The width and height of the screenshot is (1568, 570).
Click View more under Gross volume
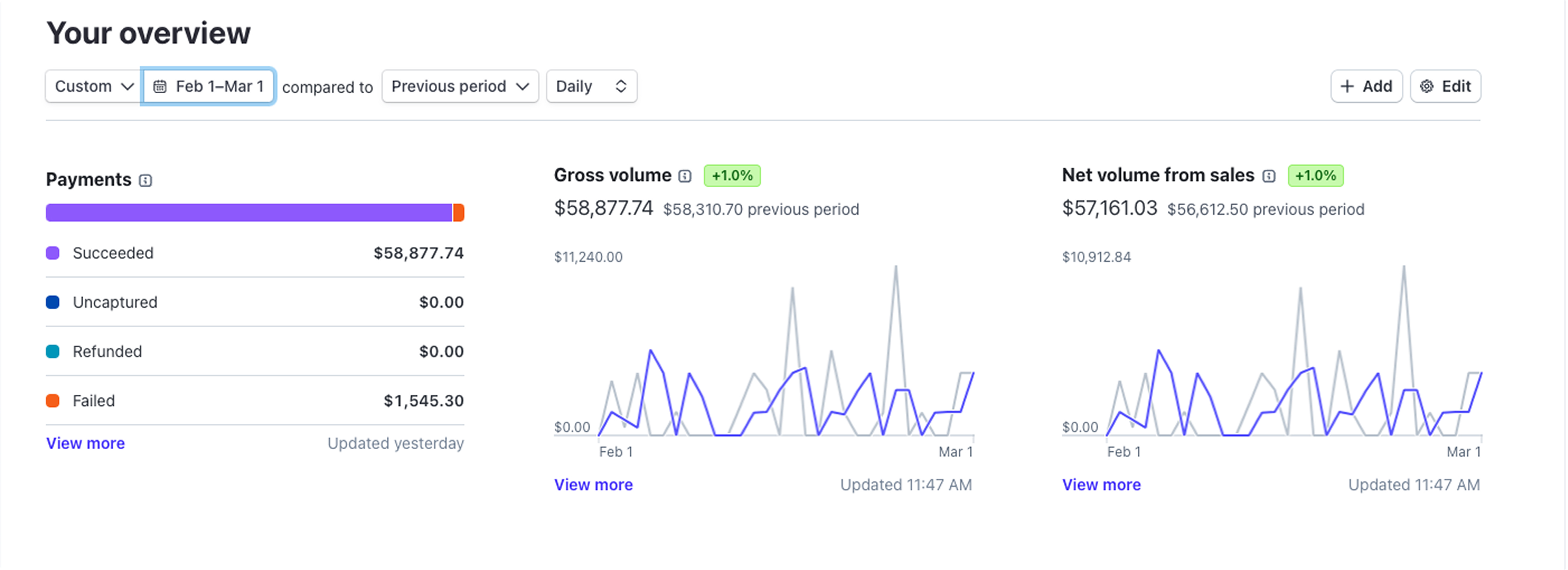coord(593,485)
